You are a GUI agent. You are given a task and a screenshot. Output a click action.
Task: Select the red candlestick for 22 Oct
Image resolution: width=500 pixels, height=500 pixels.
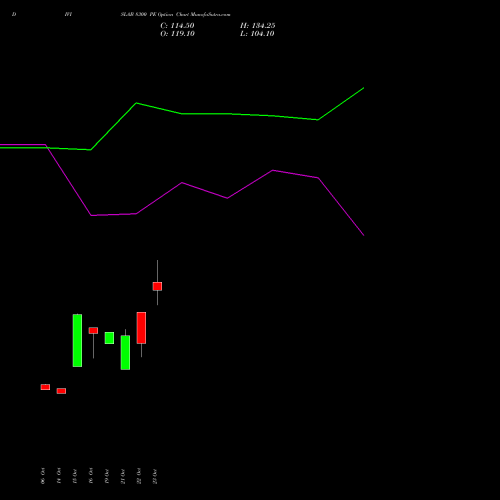141,328
